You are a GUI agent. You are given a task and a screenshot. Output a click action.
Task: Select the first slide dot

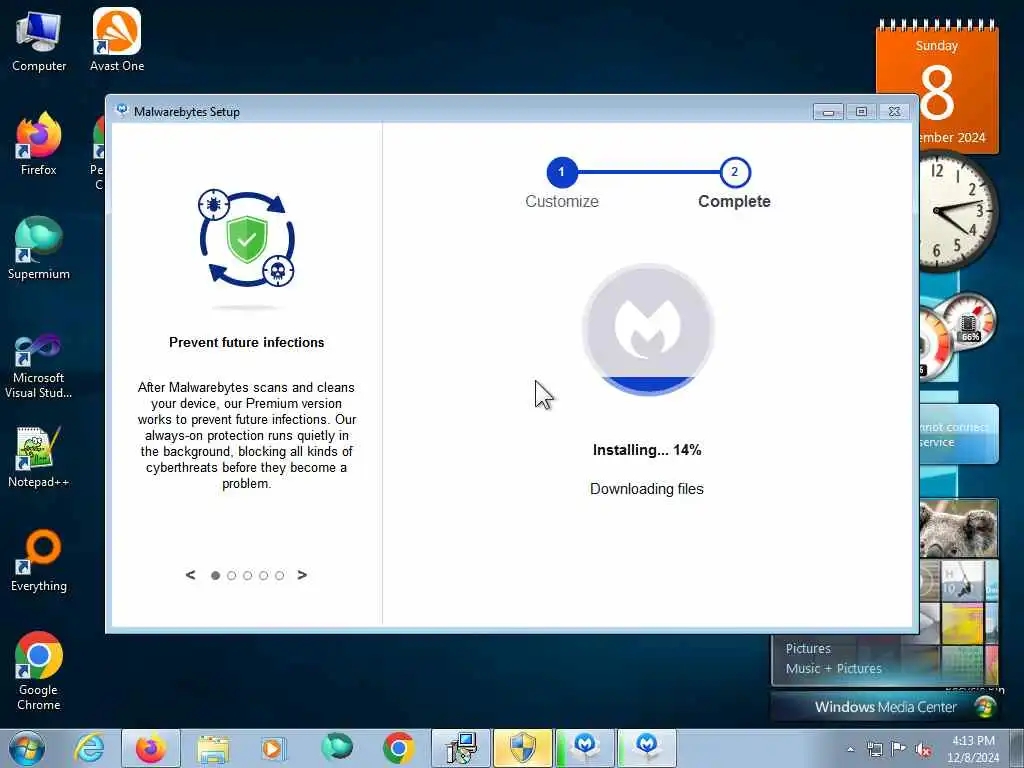click(x=216, y=575)
